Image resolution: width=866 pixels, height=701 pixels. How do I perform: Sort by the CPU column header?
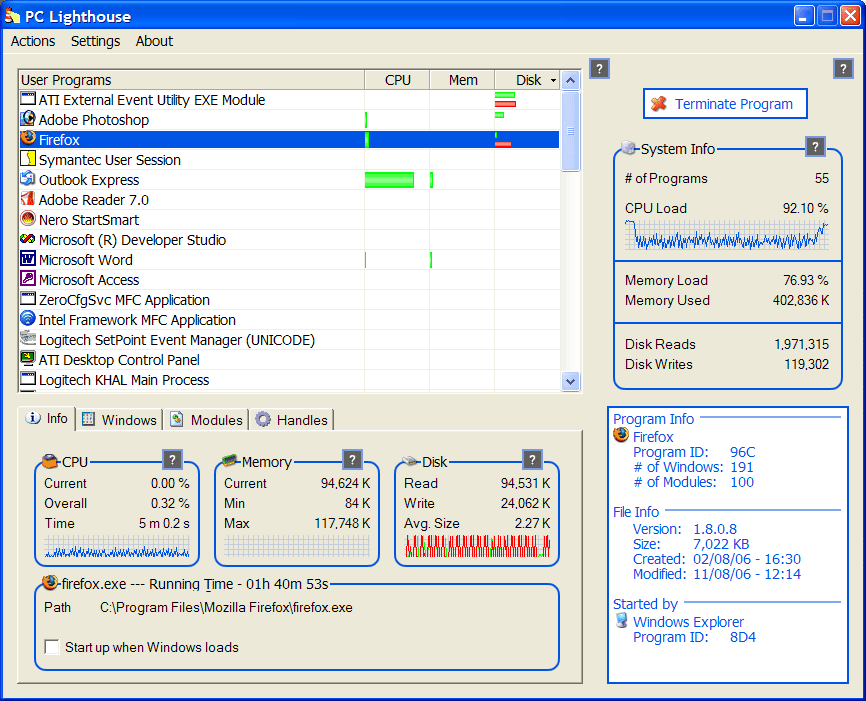point(397,80)
